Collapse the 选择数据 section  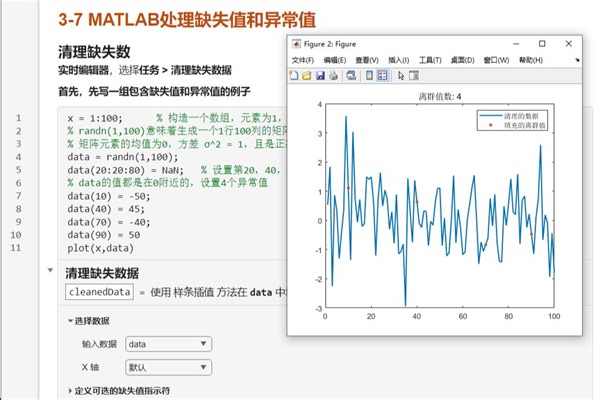(70, 321)
